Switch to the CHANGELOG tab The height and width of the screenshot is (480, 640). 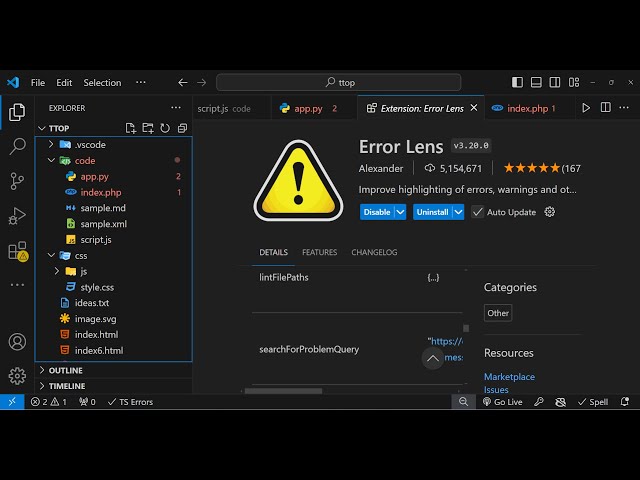click(x=374, y=253)
